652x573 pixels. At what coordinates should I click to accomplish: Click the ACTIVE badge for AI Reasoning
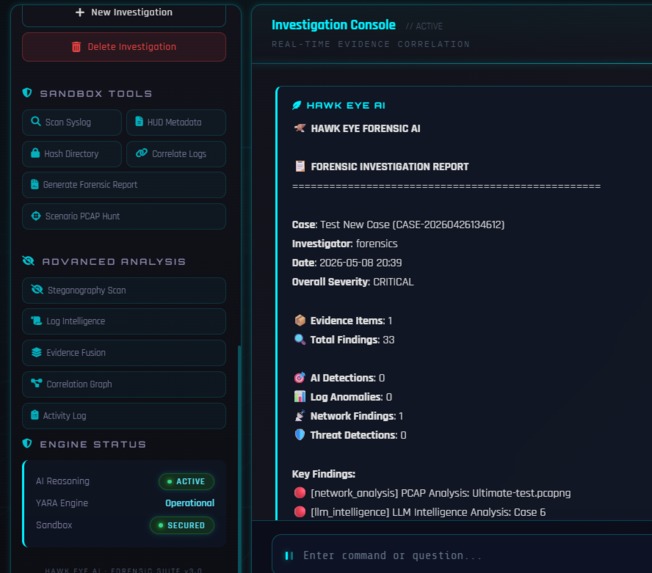pos(187,482)
